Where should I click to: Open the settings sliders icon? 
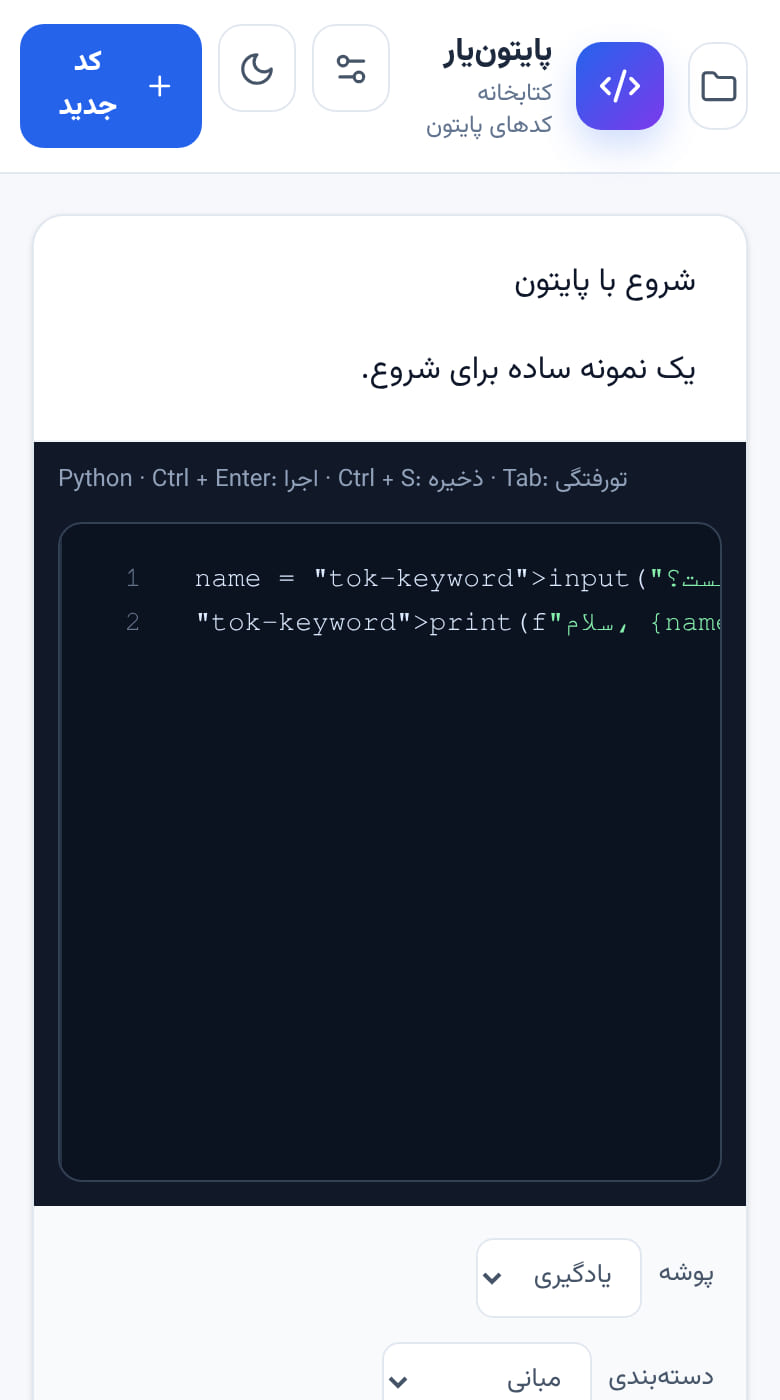pos(351,68)
